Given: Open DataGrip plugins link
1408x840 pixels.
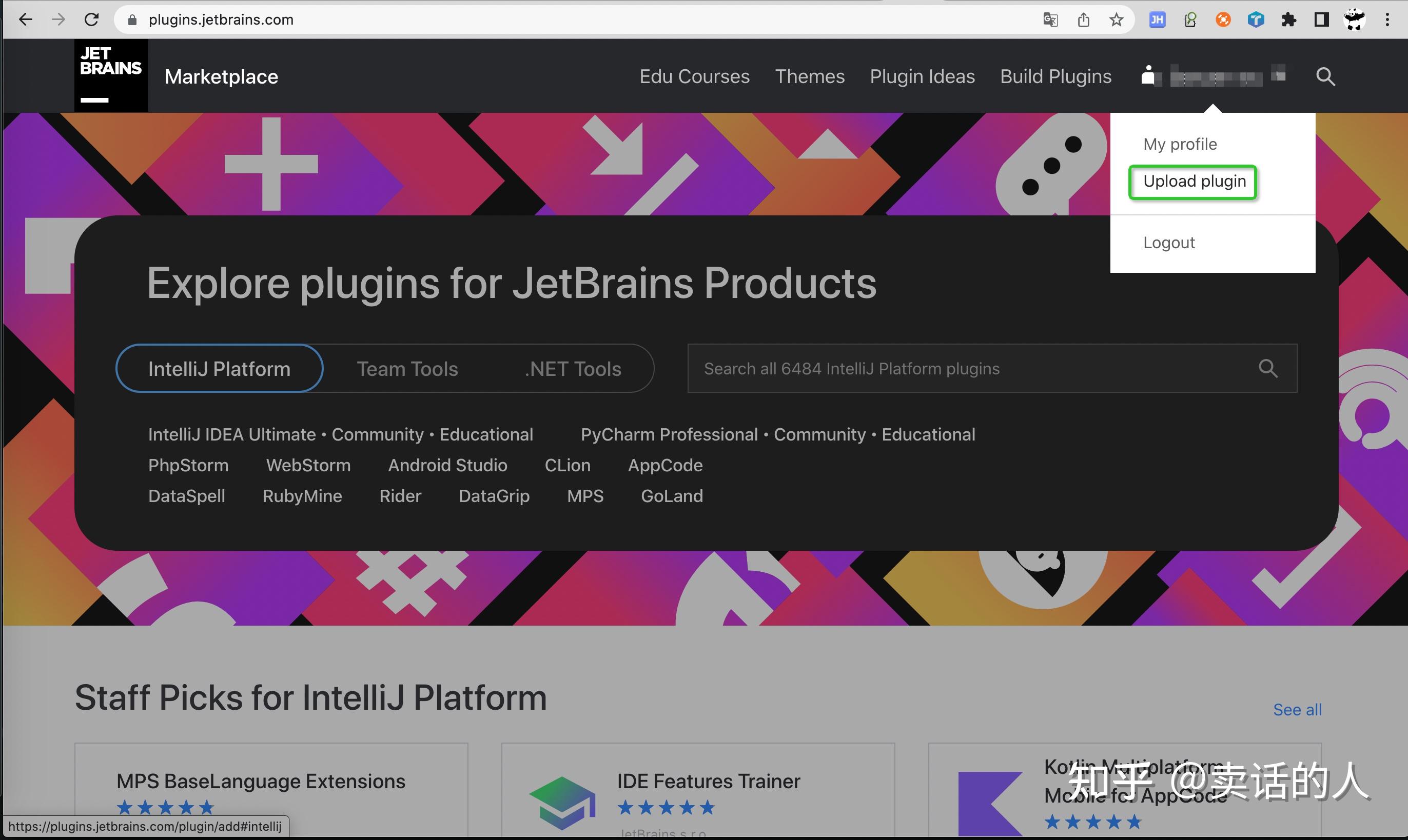Looking at the screenshot, I should point(494,496).
